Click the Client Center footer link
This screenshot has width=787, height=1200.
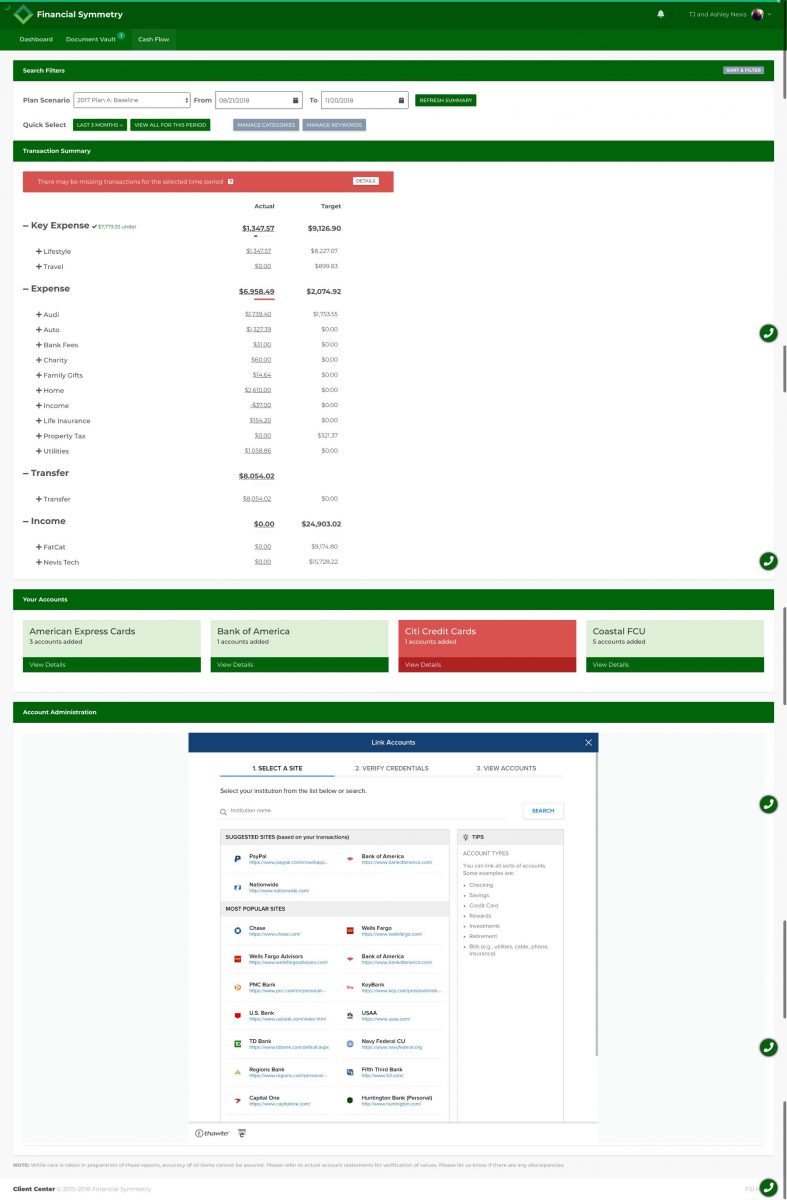click(34, 1189)
